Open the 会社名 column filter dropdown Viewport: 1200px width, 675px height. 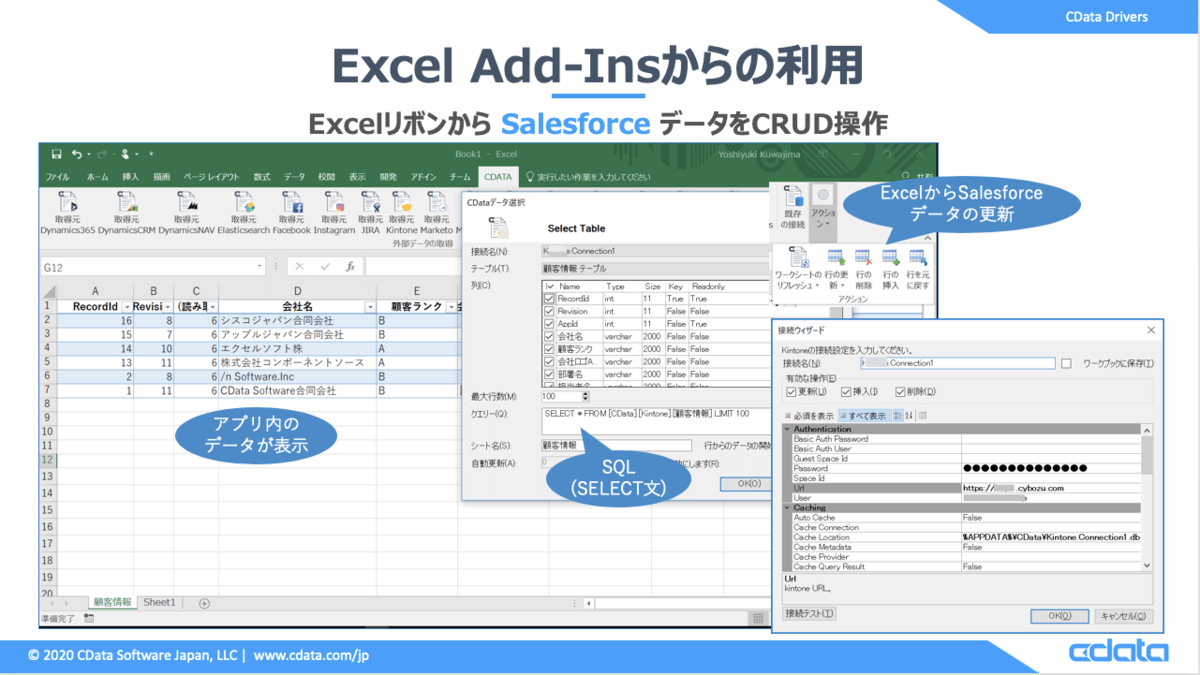click(369, 306)
